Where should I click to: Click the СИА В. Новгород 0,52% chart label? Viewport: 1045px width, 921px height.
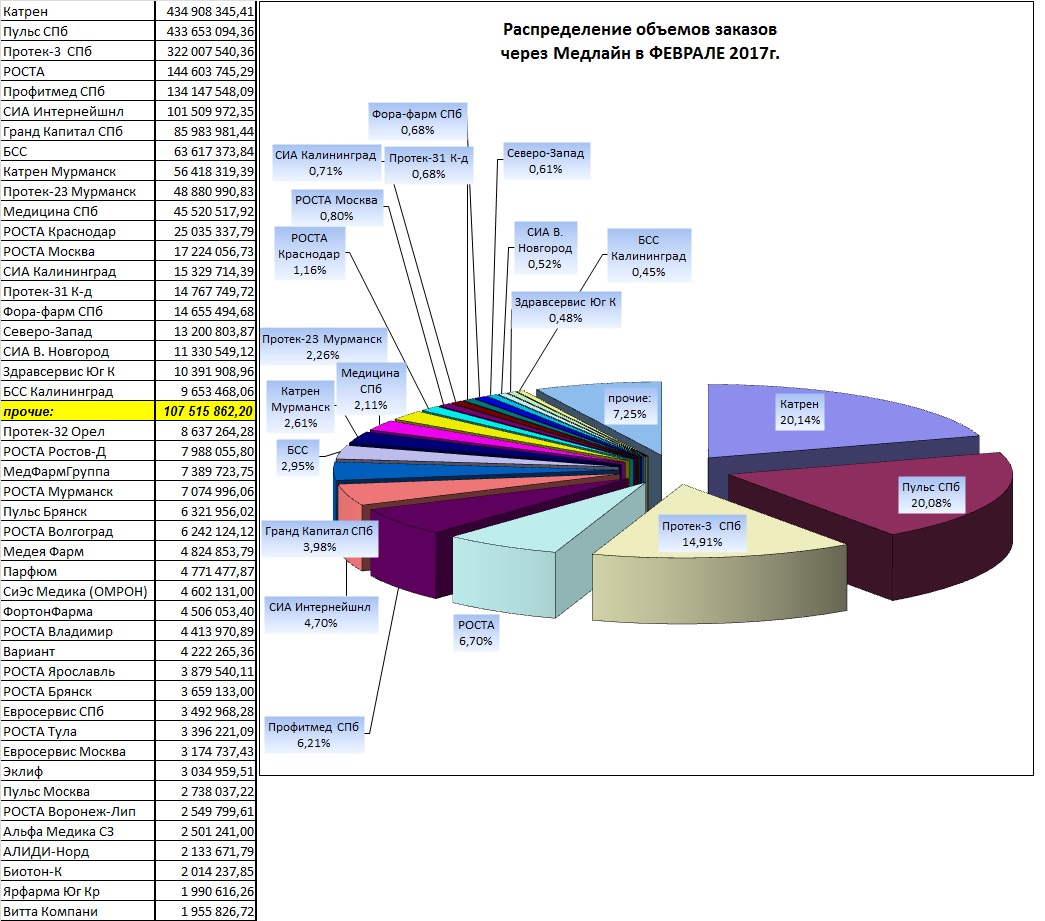(x=545, y=248)
